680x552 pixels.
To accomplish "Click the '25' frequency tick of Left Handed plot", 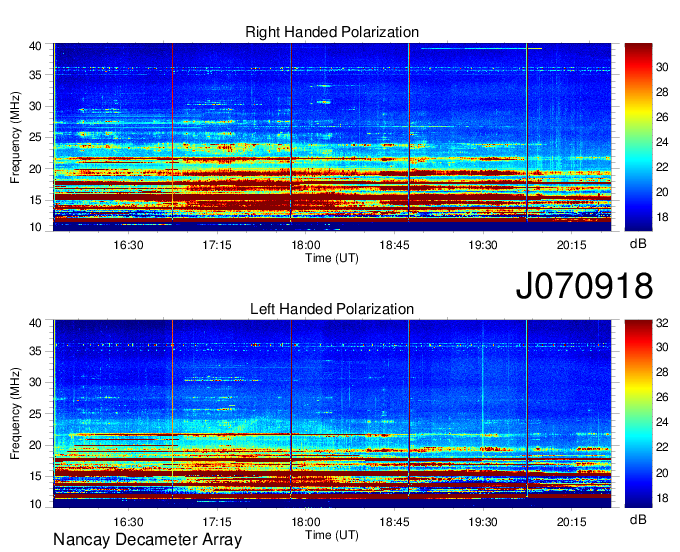I will pyautogui.click(x=35, y=414).
